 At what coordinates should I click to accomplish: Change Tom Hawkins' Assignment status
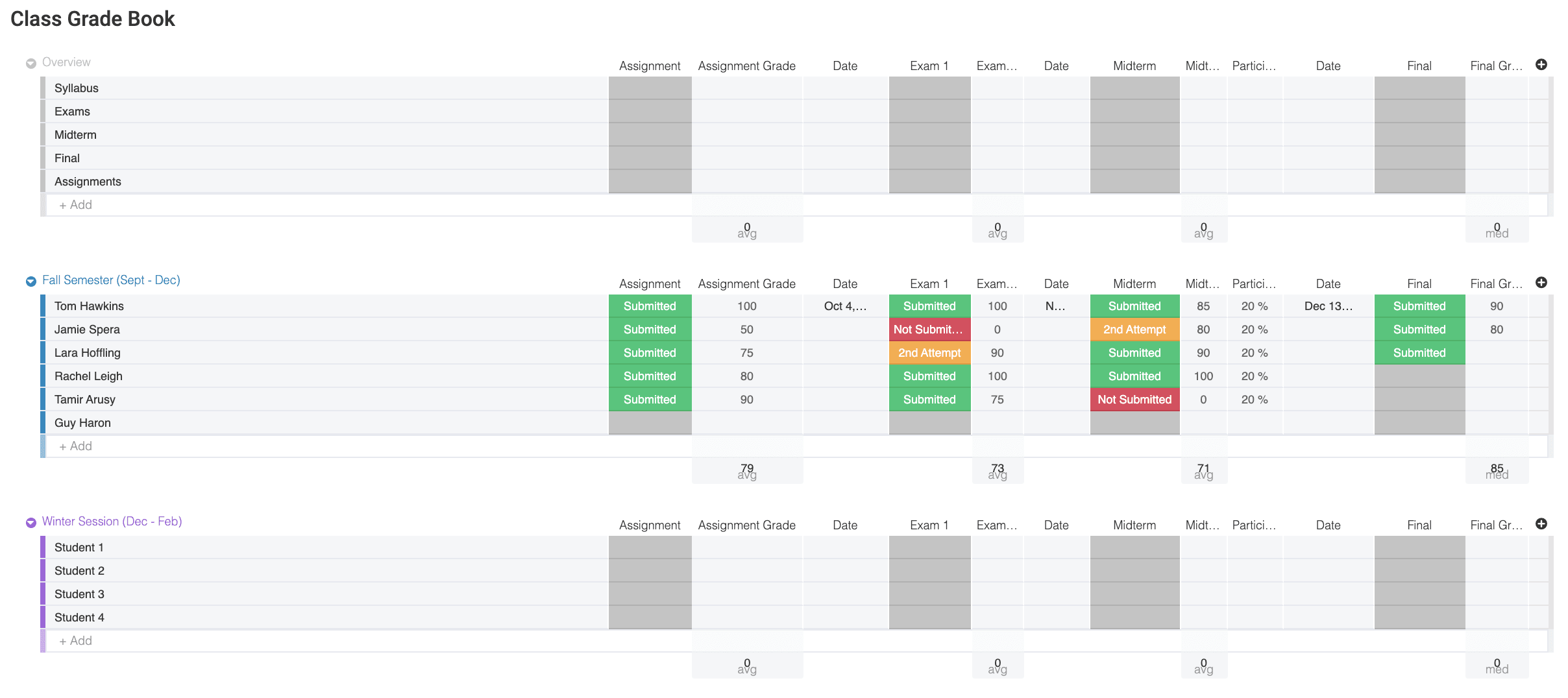pyautogui.click(x=650, y=306)
